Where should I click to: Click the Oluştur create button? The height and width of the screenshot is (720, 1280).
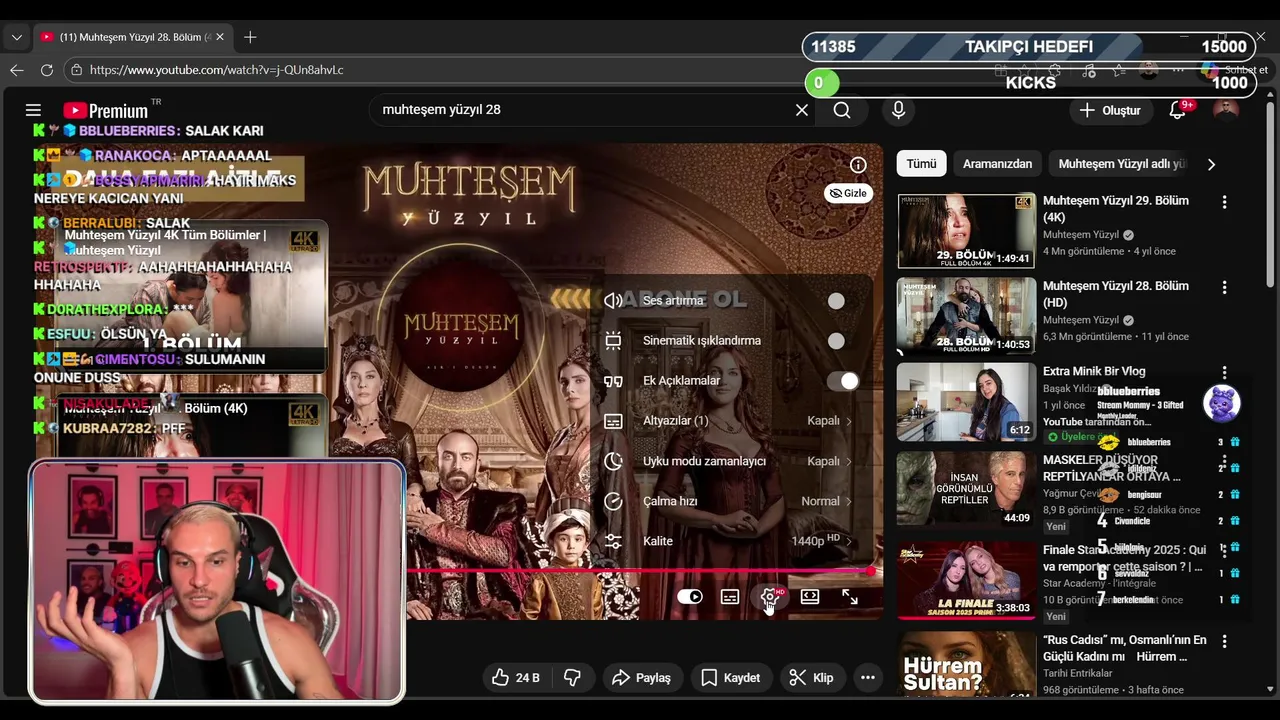[1110, 110]
